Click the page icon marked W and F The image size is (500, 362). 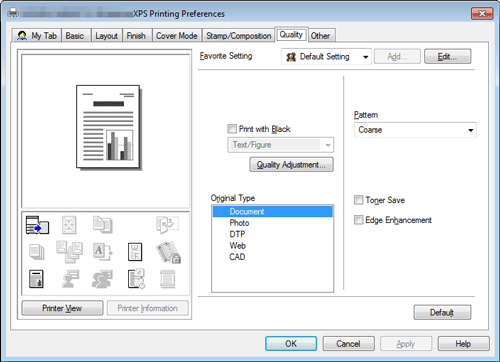pyautogui.click(x=135, y=252)
